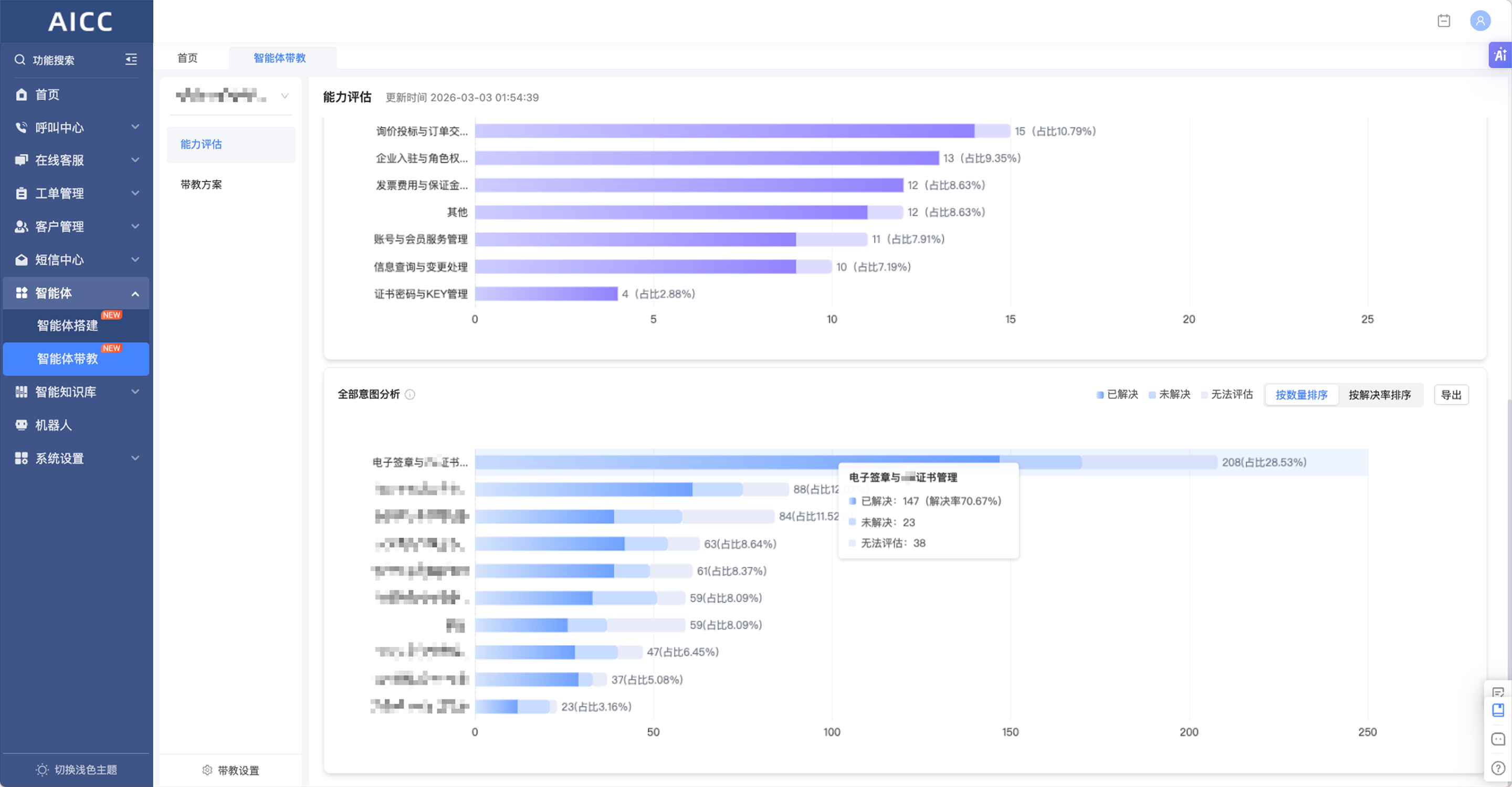This screenshot has width=1512, height=787.
Task: Click the 导出 button
Action: pyautogui.click(x=1451, y=395)
